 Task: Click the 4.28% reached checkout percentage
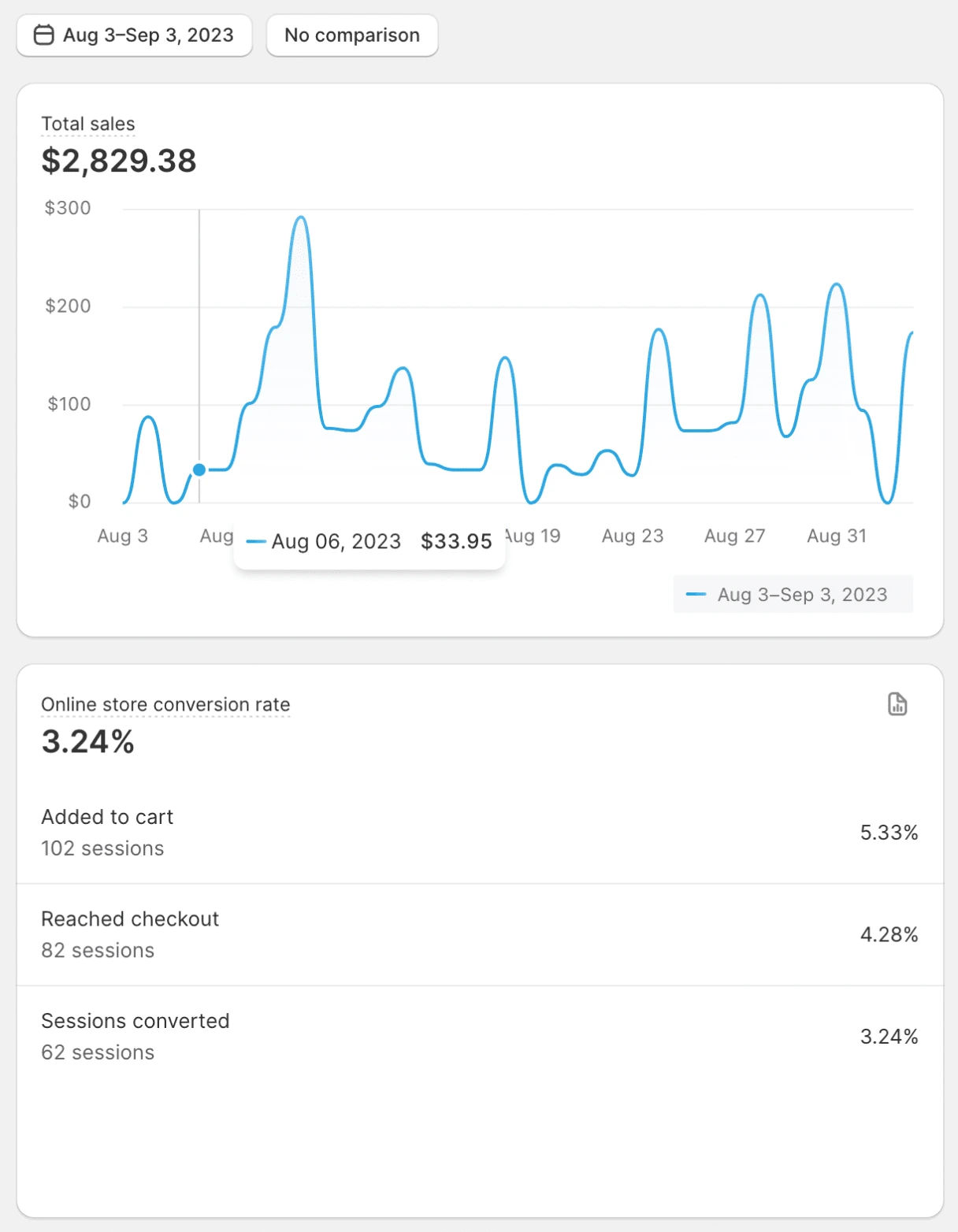pyautogui.click(x=889, y=935)
